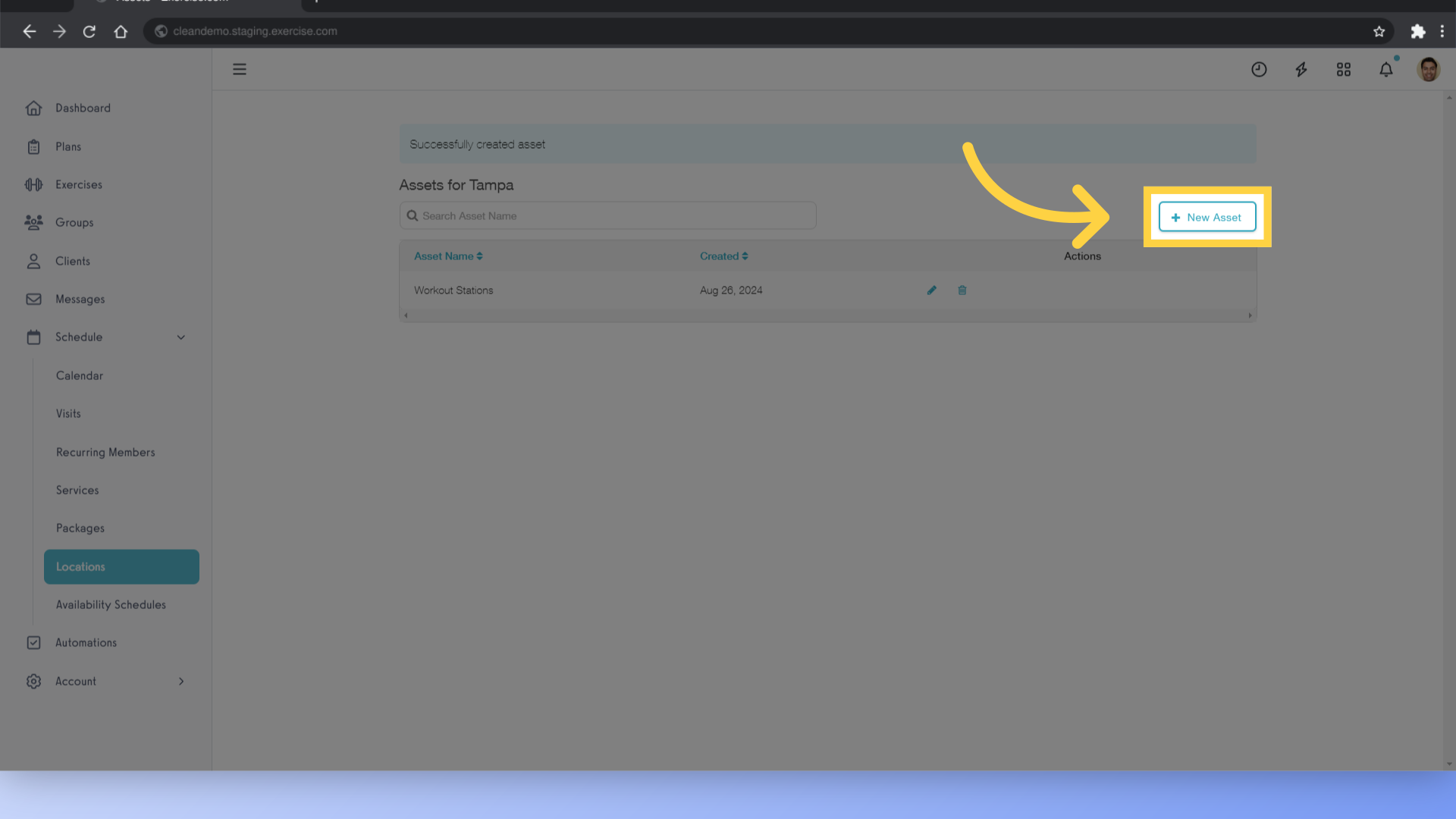This screenshot has height=819, width=1456.
Task: Expand the Account section
Action: pyautogui.click(x=180, y=681)
